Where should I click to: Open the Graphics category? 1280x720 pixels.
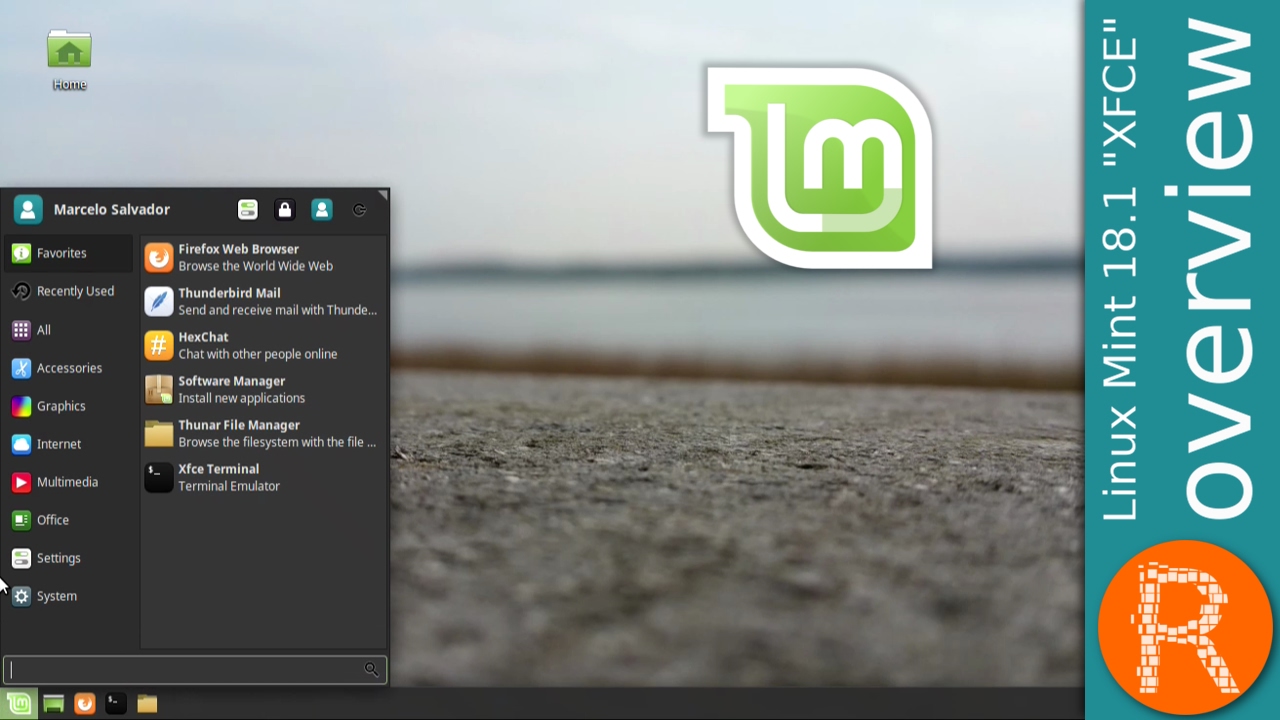(69, 405)
